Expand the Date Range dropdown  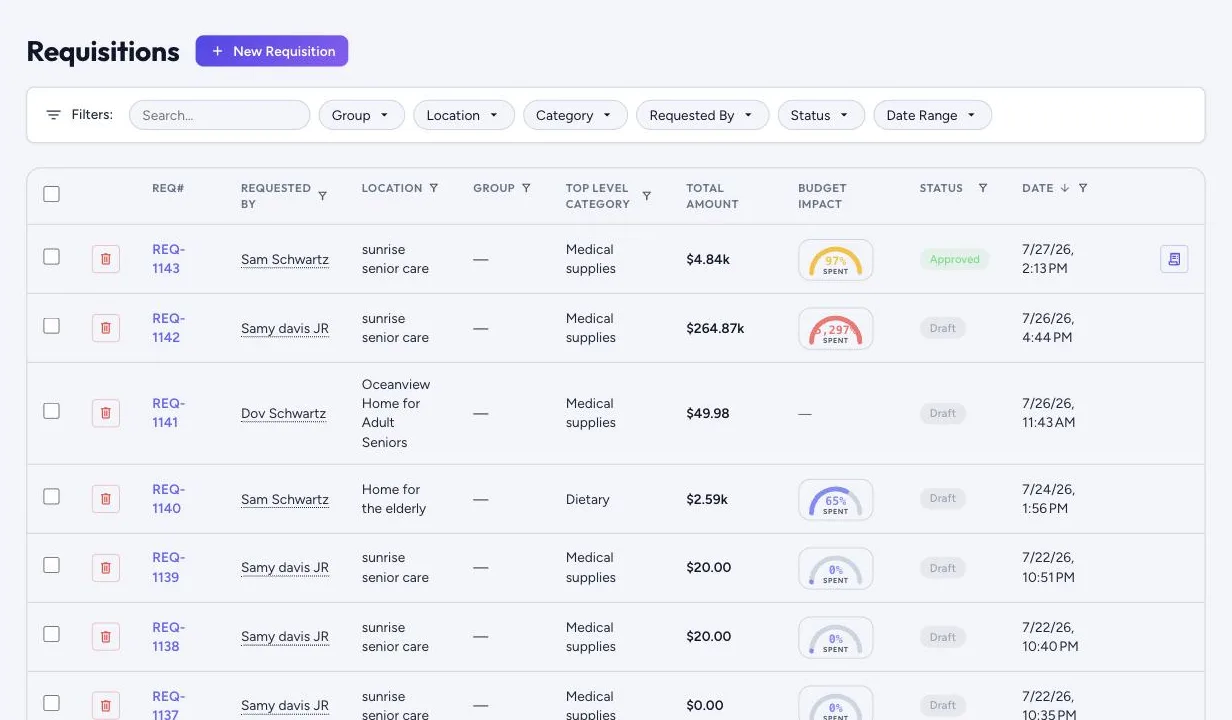[x=933, y=115]
